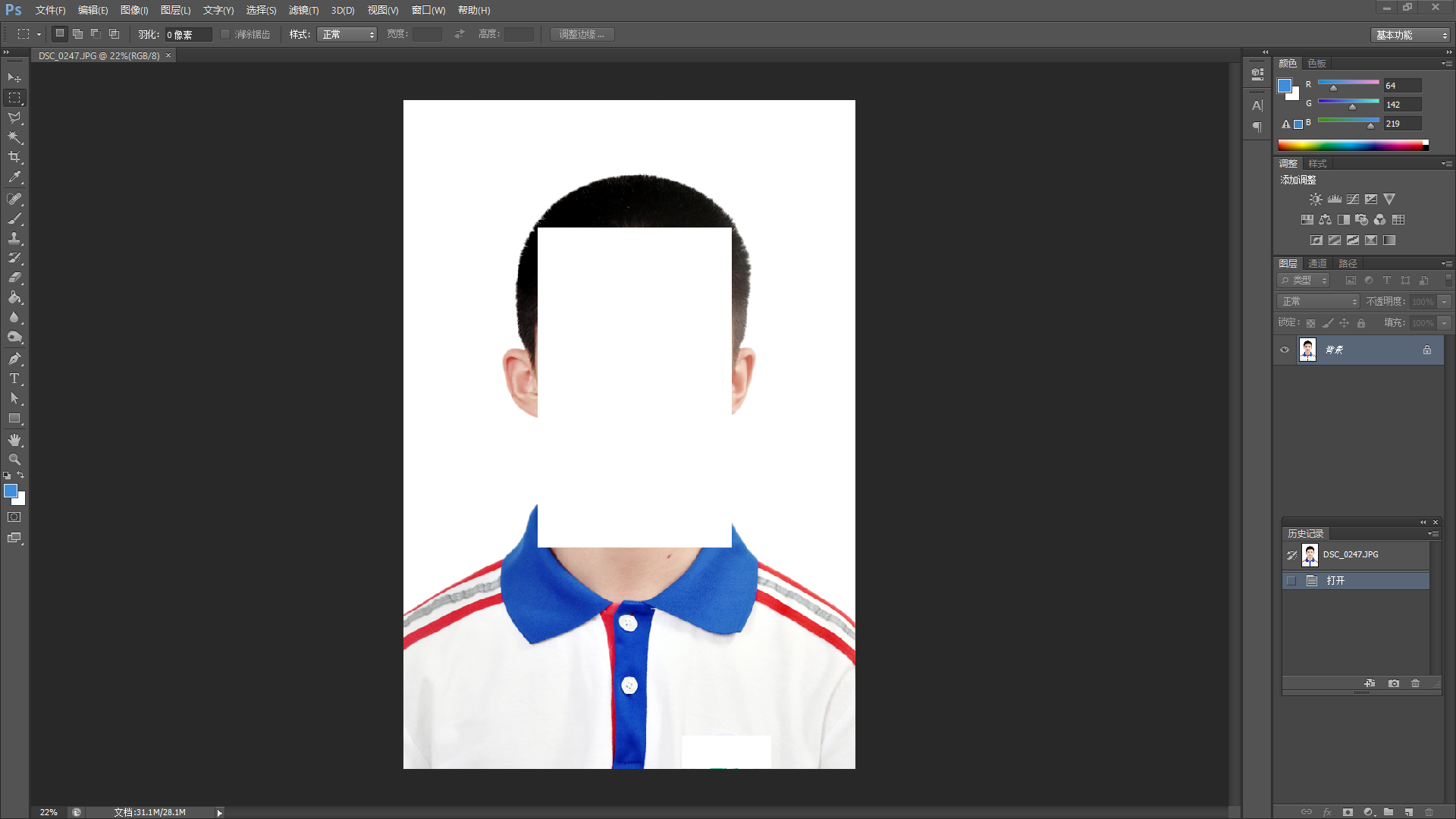Open the 滤镜(T) menu
This screenshot has height=819, width=1456.
303,10
